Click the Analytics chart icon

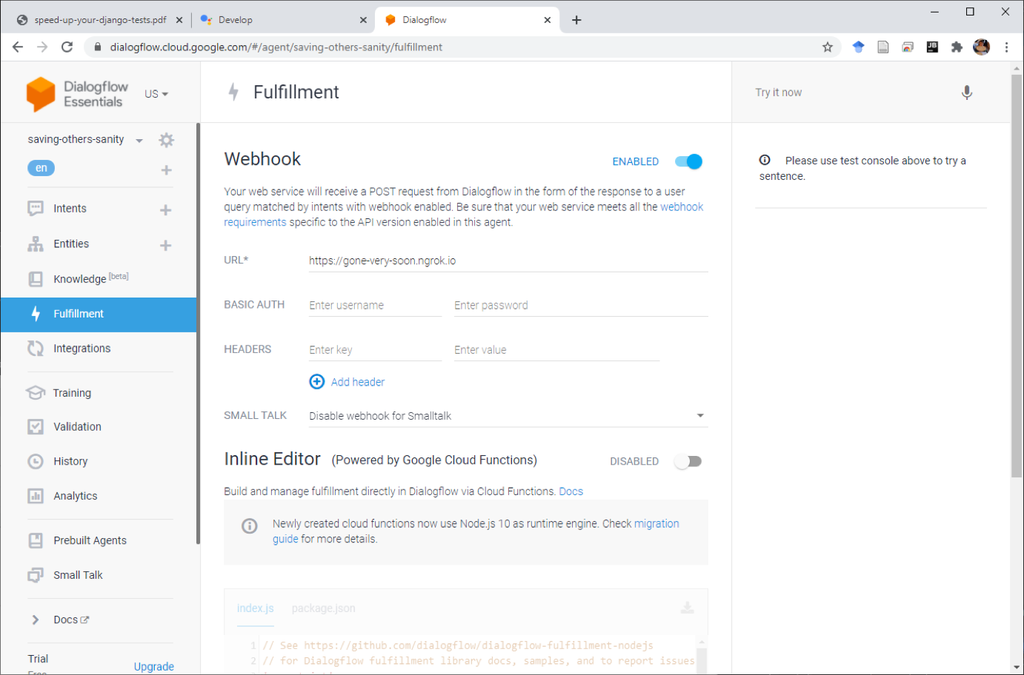[35, 496]
